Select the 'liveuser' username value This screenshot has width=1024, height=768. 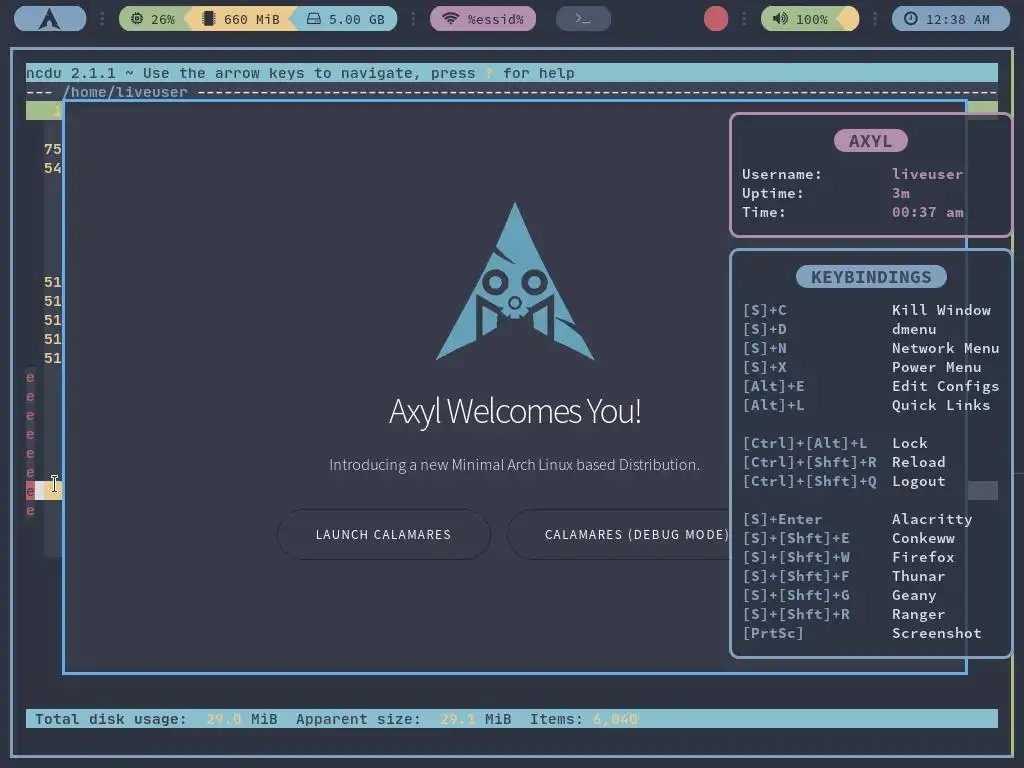(927, 174)
